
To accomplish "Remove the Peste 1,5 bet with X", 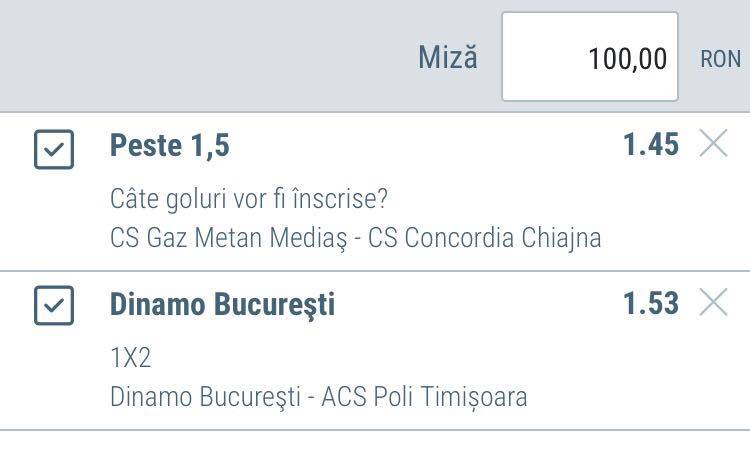I will click(713, 143).
